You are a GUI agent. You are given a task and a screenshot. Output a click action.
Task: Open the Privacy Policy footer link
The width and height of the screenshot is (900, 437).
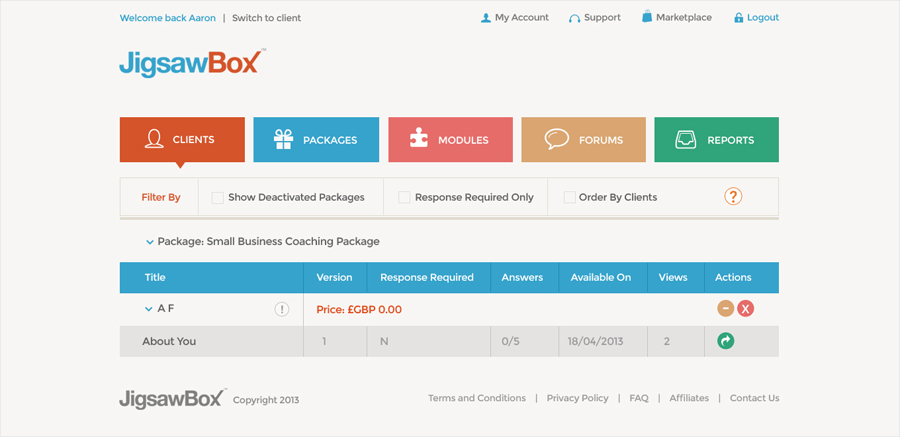tap(577, 398)
